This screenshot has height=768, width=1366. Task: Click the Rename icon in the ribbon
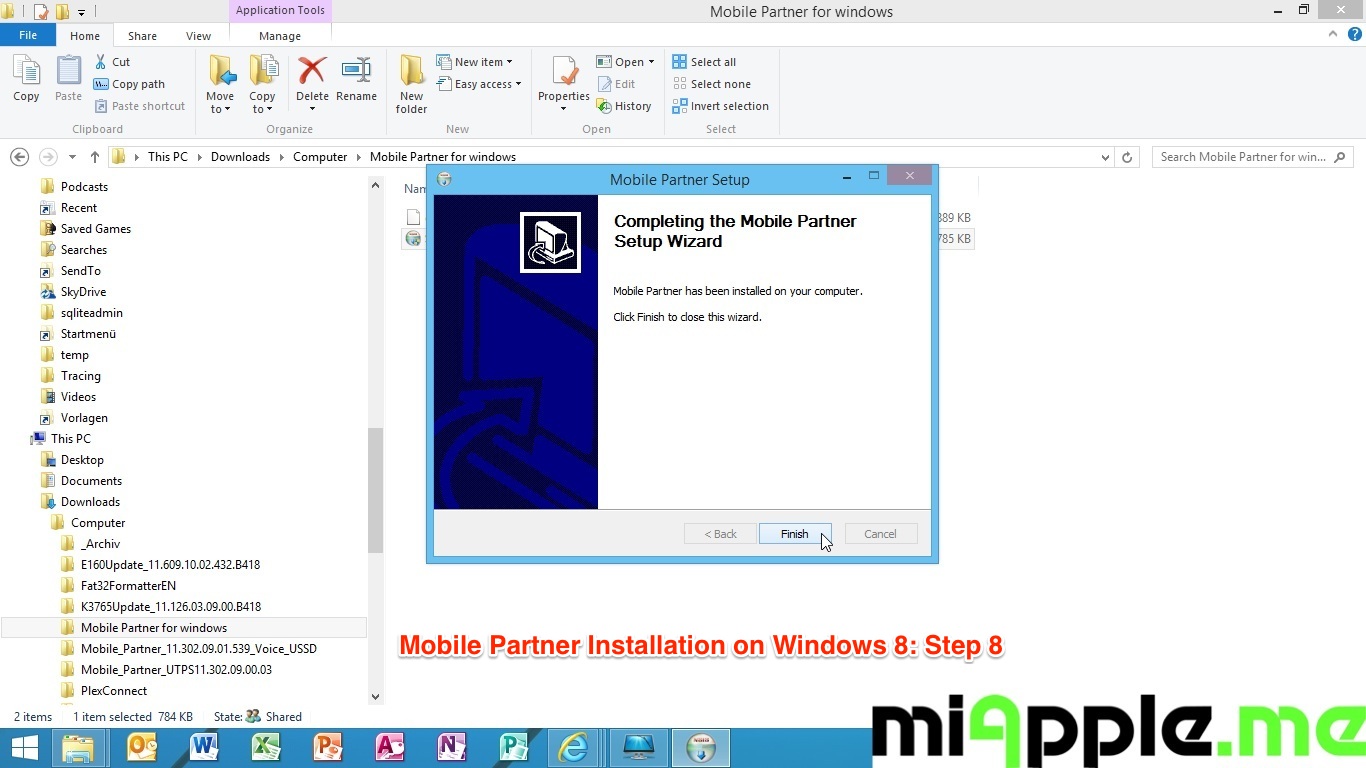click(356, 72)
